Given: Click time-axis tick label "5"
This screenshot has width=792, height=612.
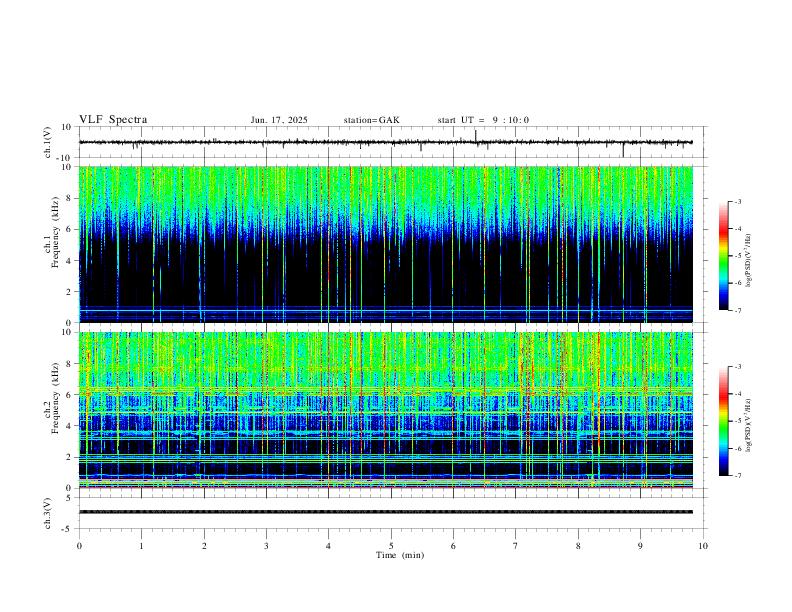Looking at the screenshot, I should click(x=391, y=546).
